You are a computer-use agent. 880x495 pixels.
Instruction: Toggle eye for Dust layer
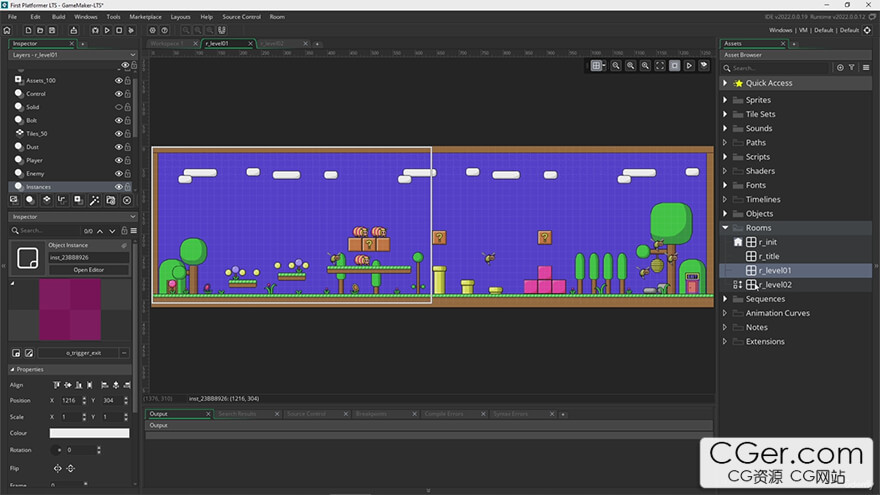(x=118, y=147)
